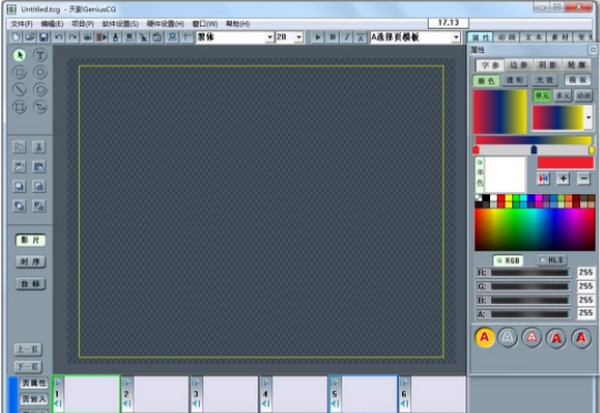Select the arrow pointer tool
This screenshot has width=600, height=413.
point(20,55)
